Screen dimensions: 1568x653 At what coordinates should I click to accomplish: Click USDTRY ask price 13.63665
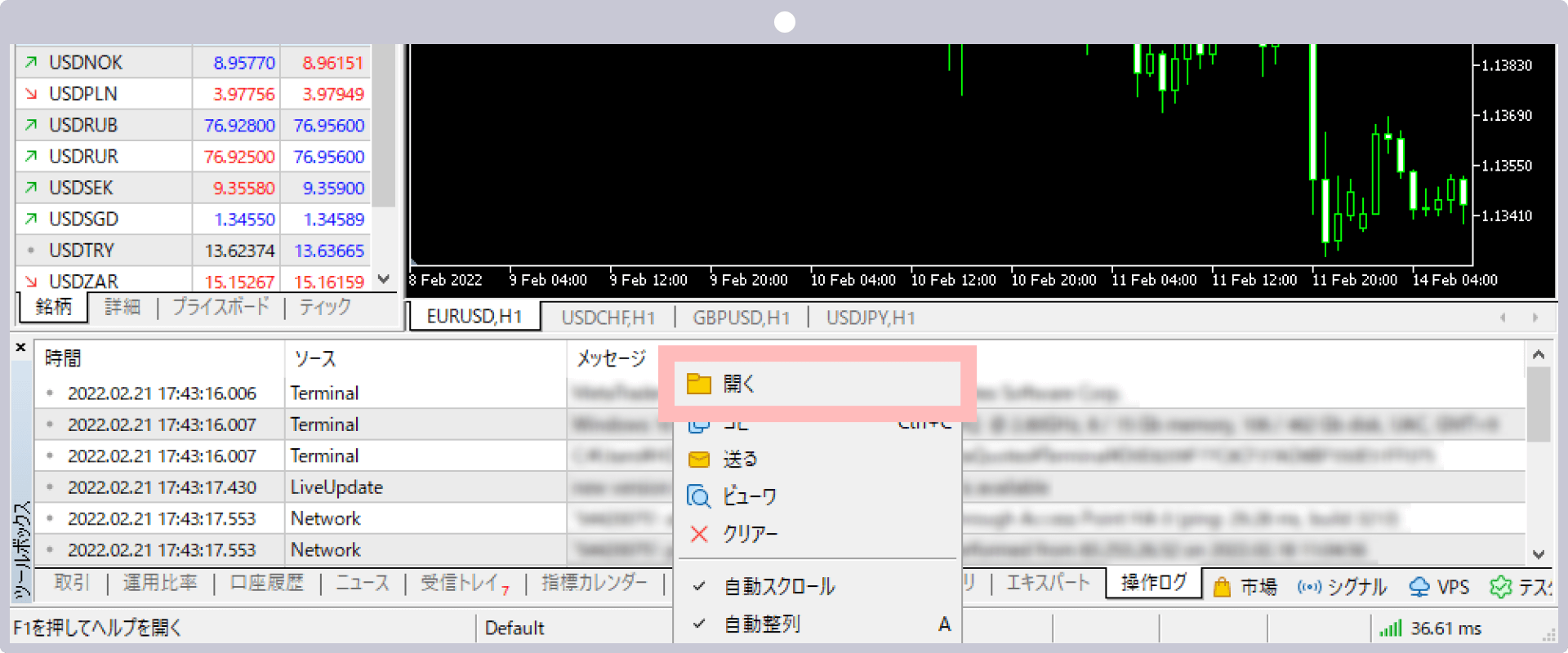click(329, 251)
